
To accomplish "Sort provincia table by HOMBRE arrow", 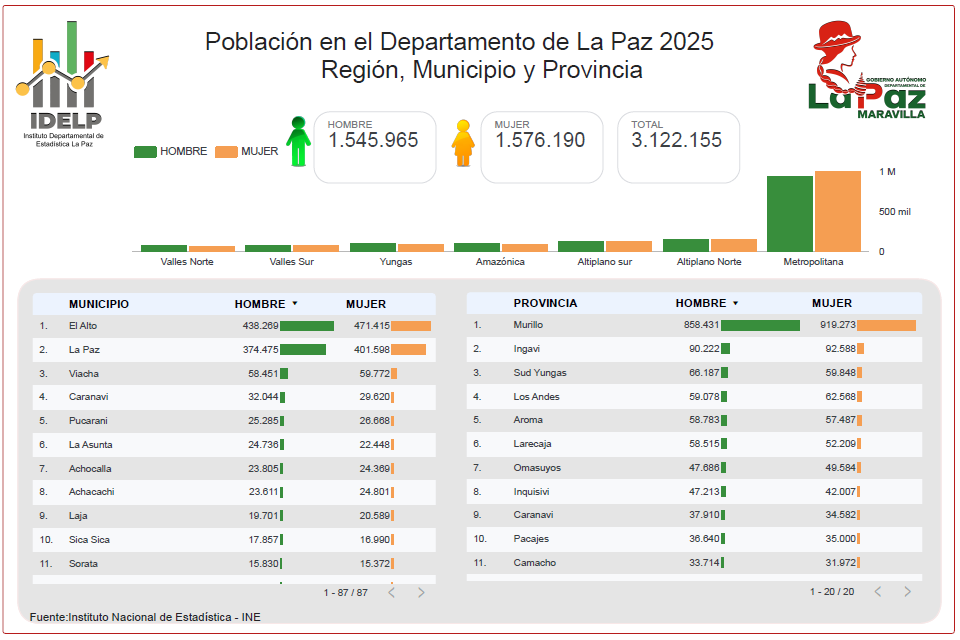I will click(x=736, y=303).
